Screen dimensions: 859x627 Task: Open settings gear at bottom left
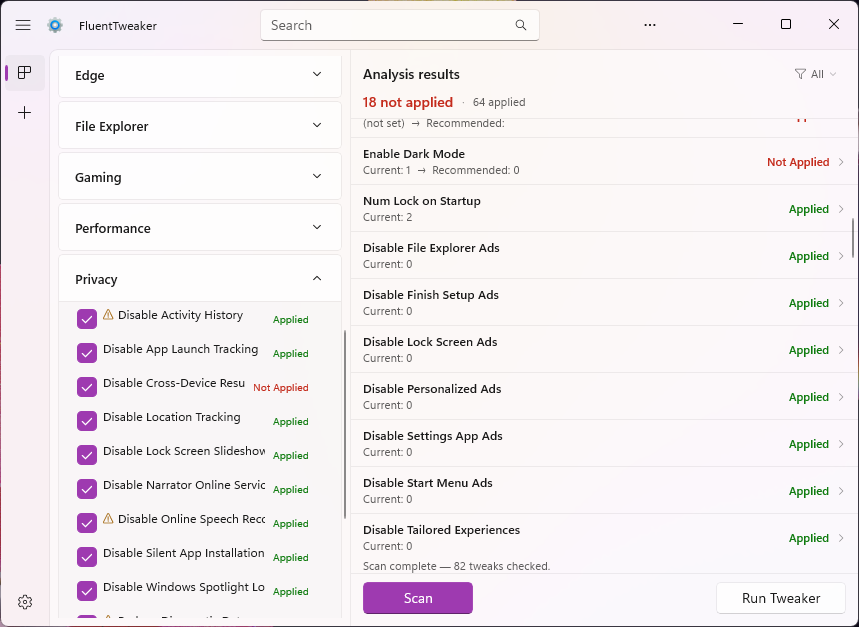click(x=25, y=602)
